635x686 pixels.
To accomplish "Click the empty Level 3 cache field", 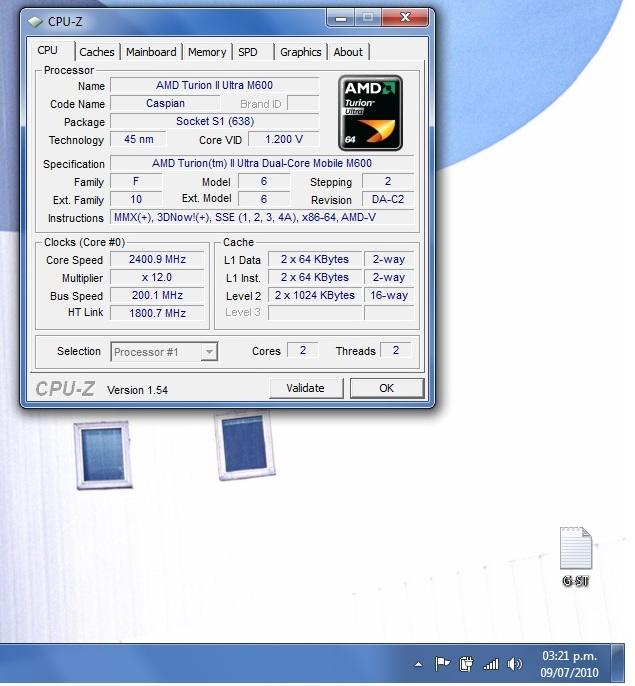I will click(315, 313).
